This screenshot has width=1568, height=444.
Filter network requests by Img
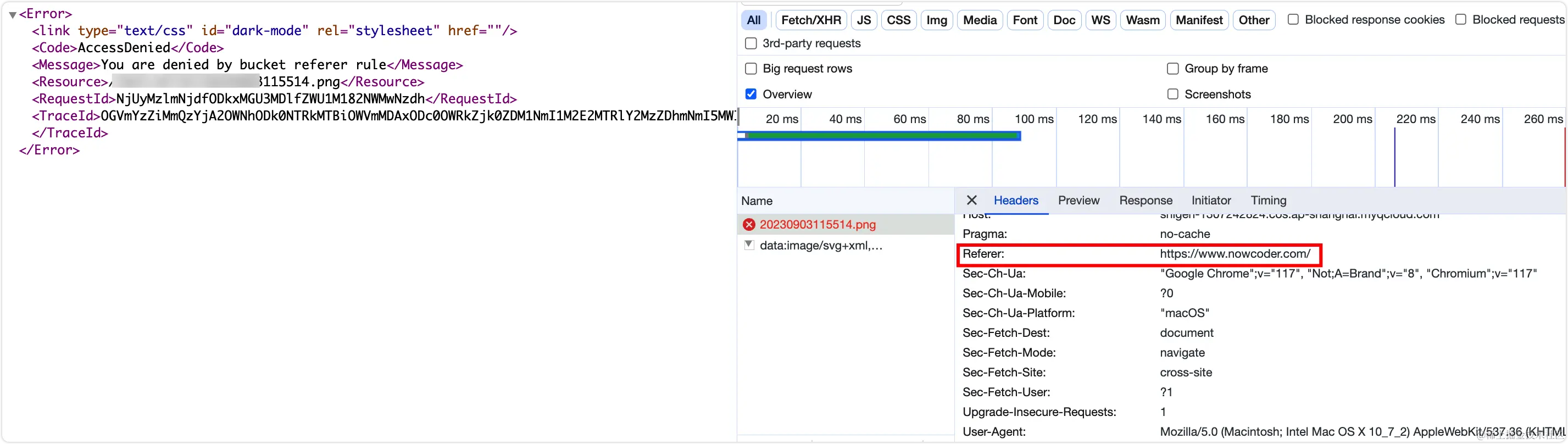pos(936,20)
